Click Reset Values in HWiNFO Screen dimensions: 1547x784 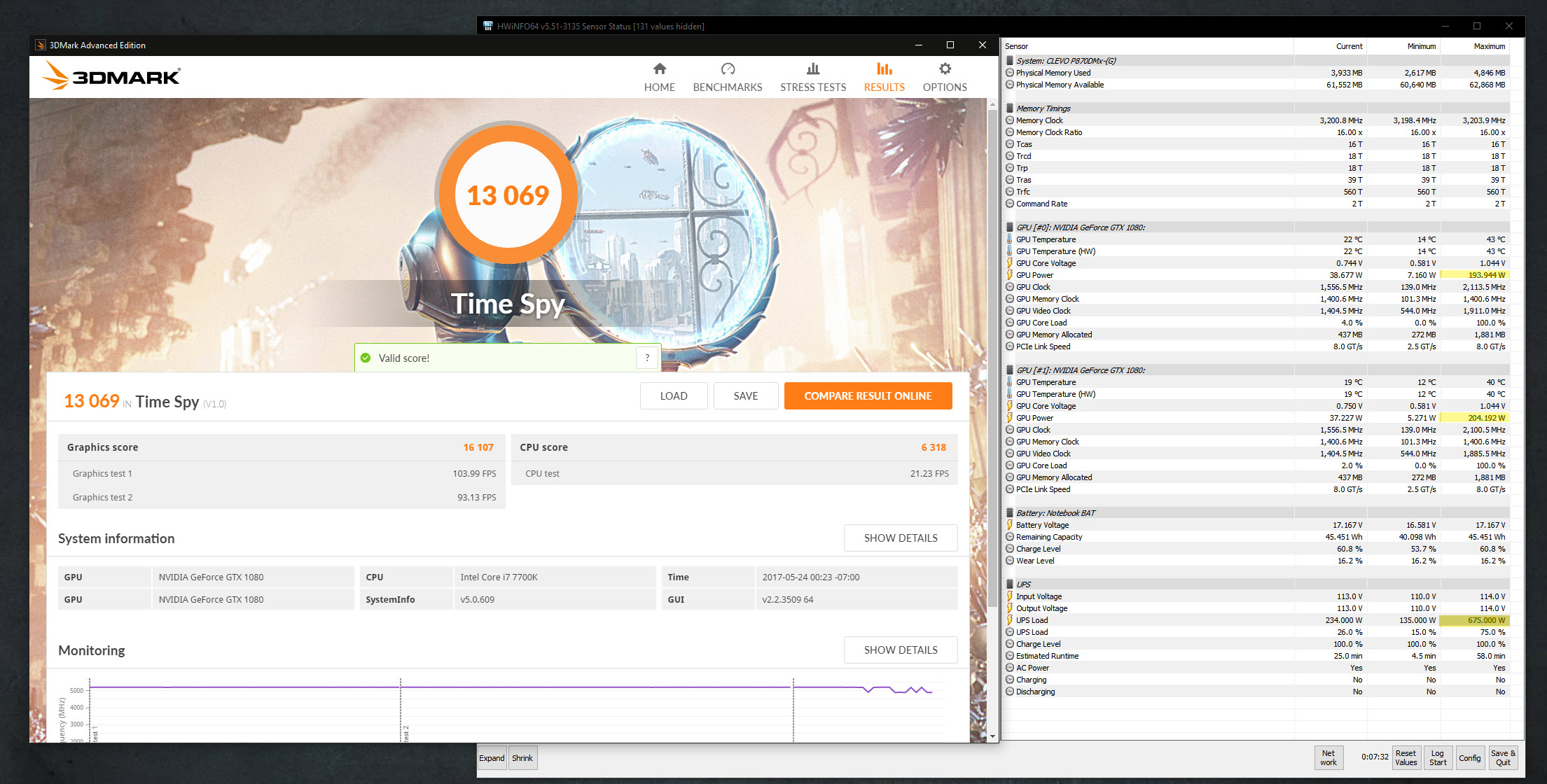click(1406, 758)
